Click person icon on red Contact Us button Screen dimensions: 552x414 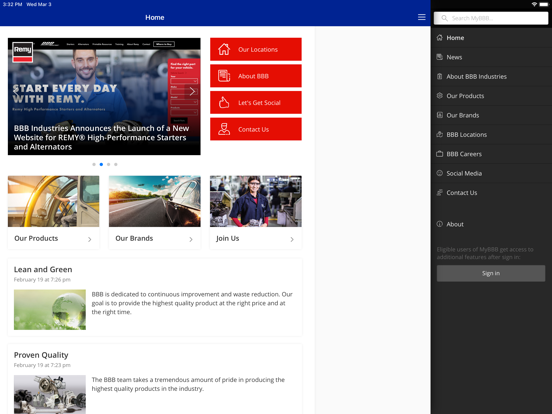224,129
